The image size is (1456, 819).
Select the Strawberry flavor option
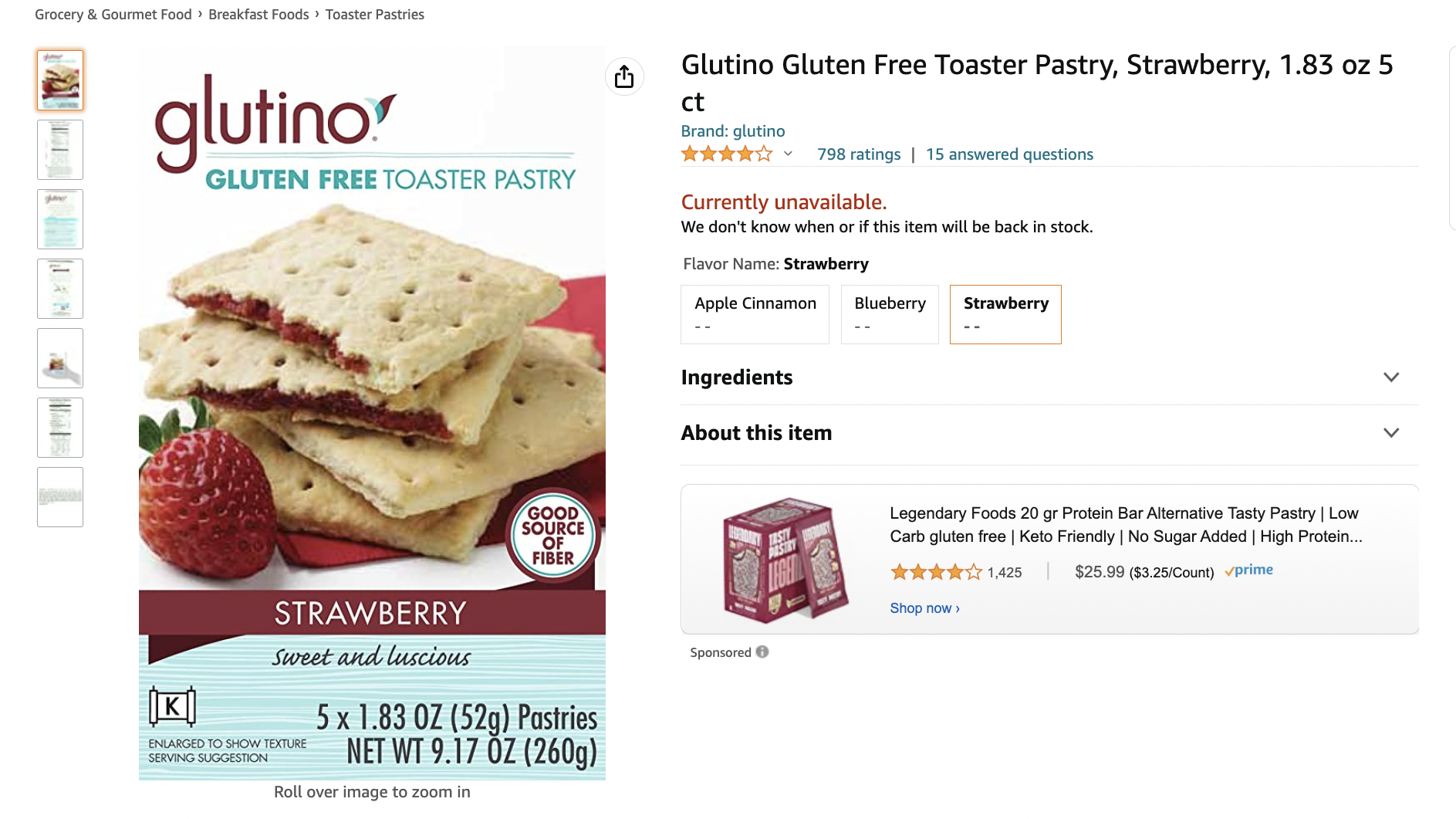(1005, 314)
